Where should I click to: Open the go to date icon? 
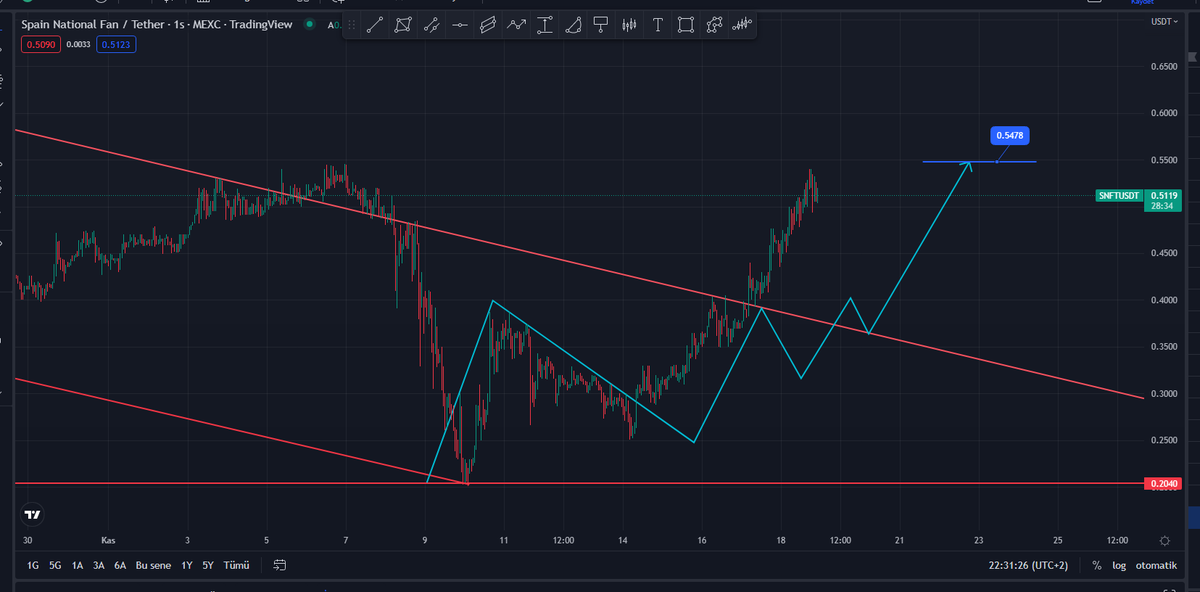[280, 565]
